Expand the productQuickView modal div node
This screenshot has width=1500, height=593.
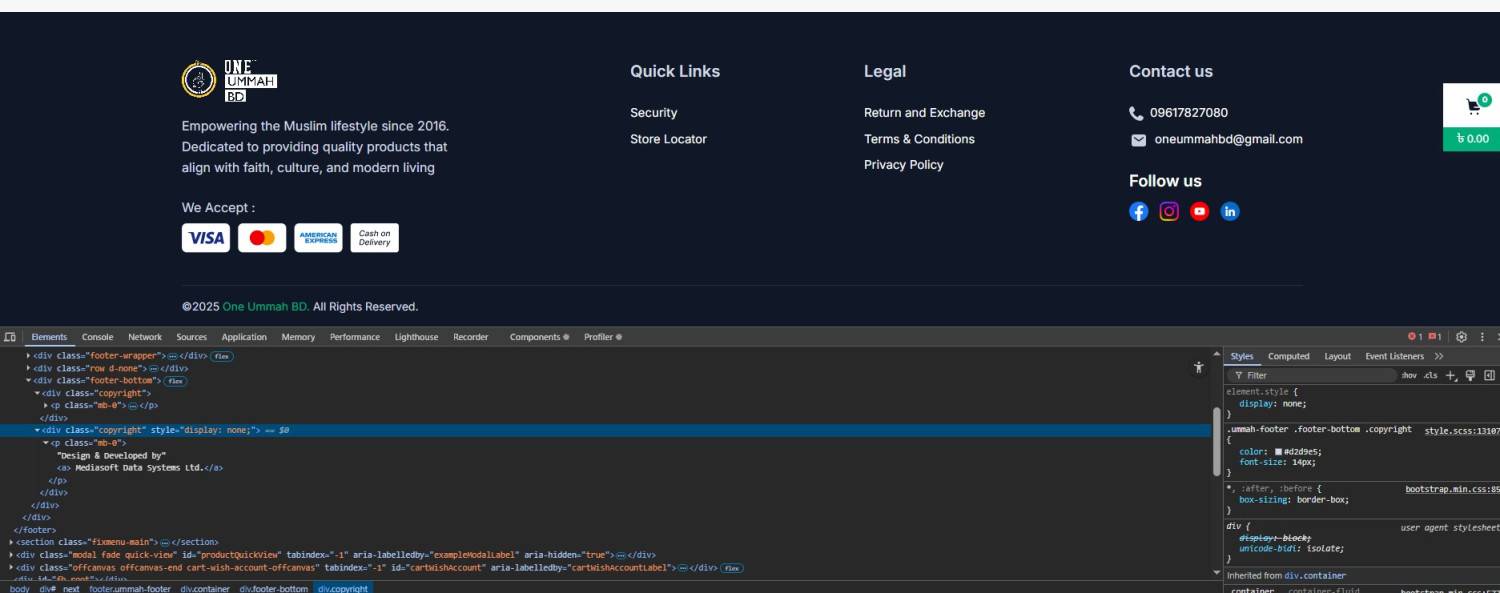point(12,555)
